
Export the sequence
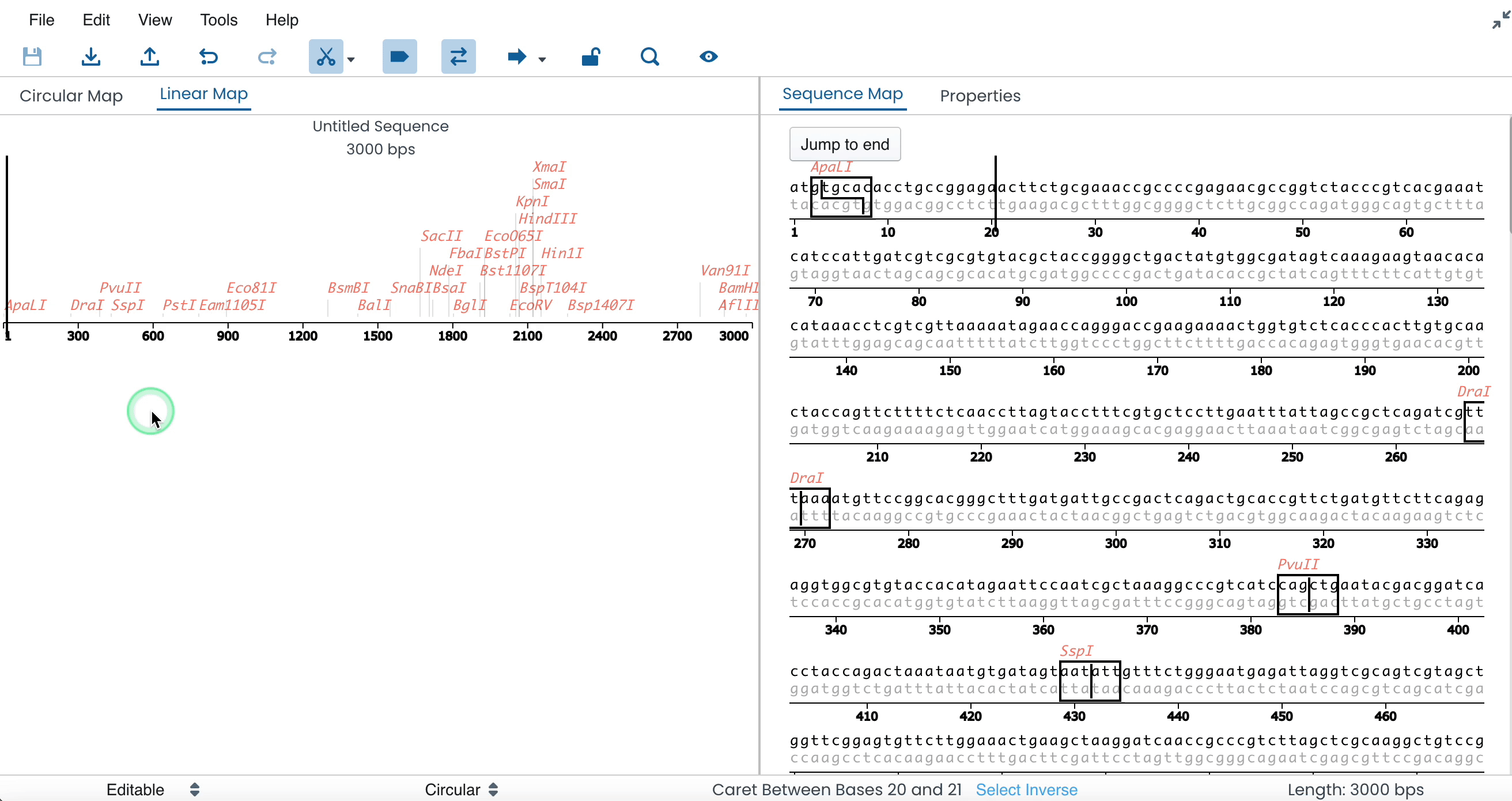150,56
